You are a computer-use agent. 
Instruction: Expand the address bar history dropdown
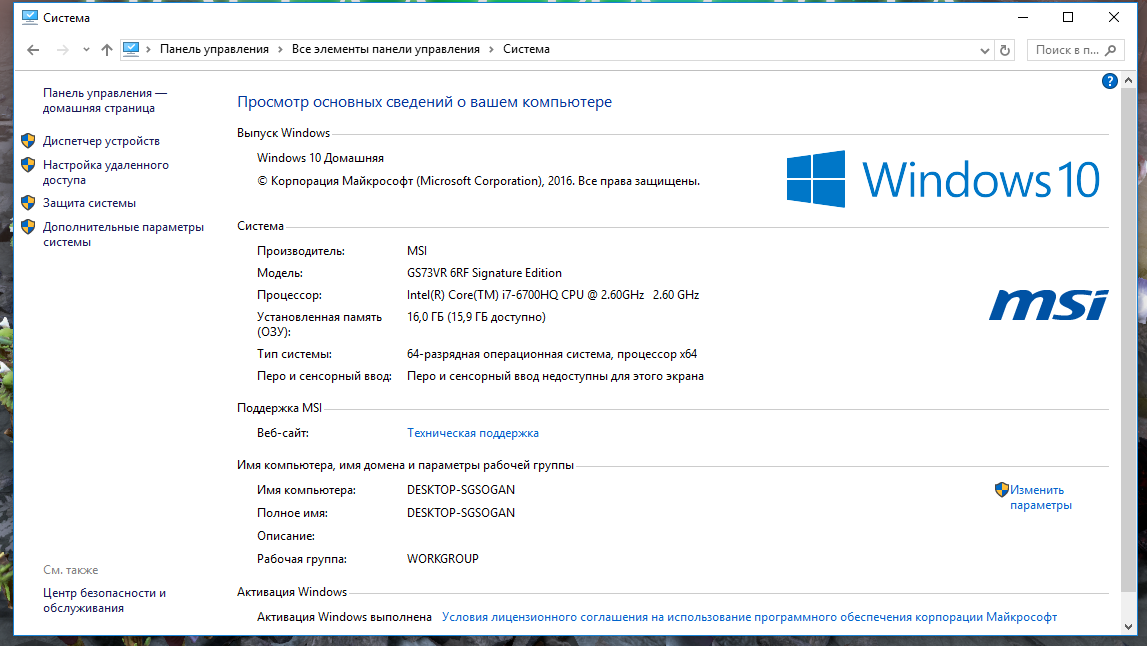point(984,50)
